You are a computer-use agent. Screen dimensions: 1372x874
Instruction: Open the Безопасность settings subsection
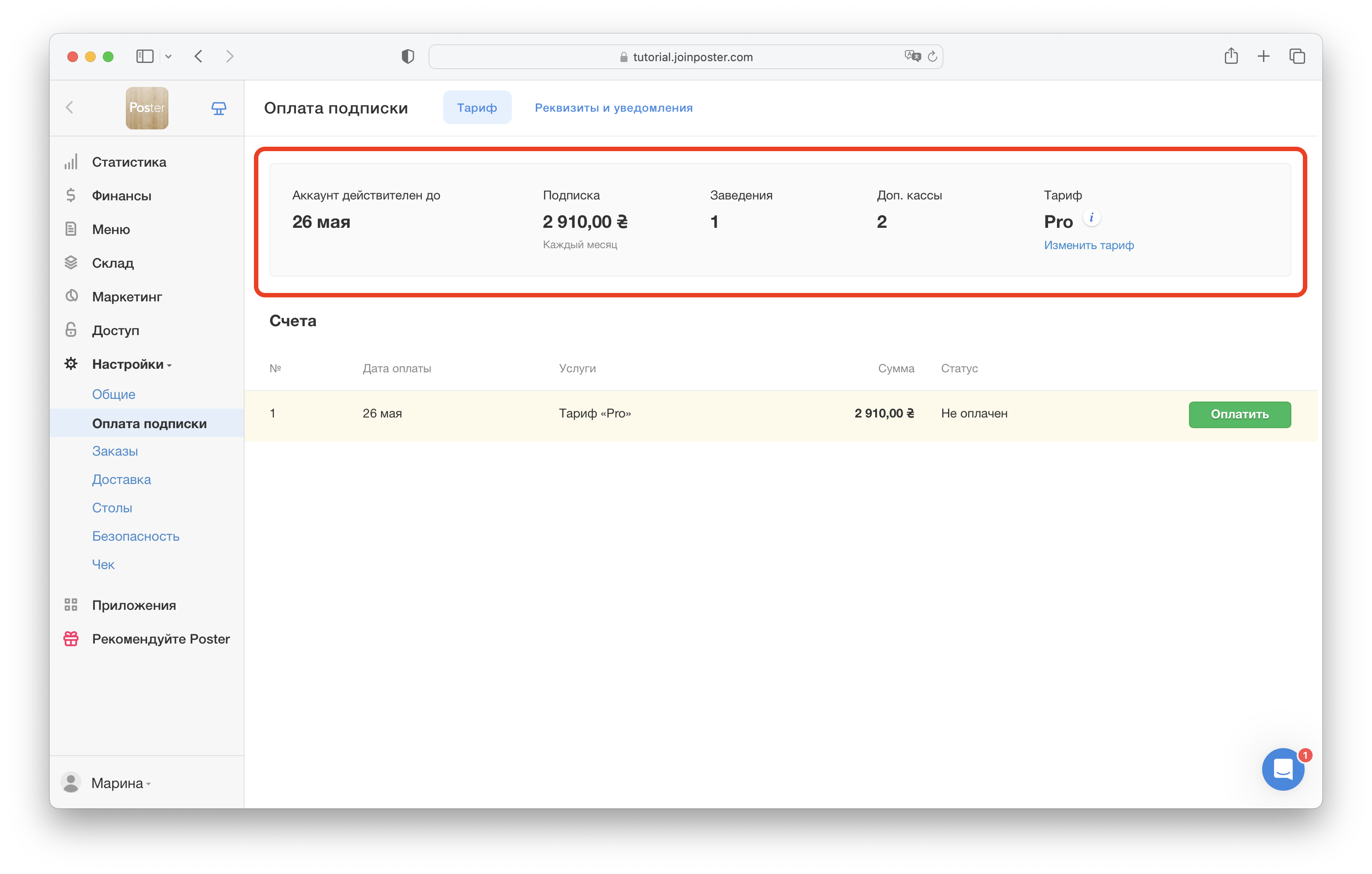(x=136, y=536)
